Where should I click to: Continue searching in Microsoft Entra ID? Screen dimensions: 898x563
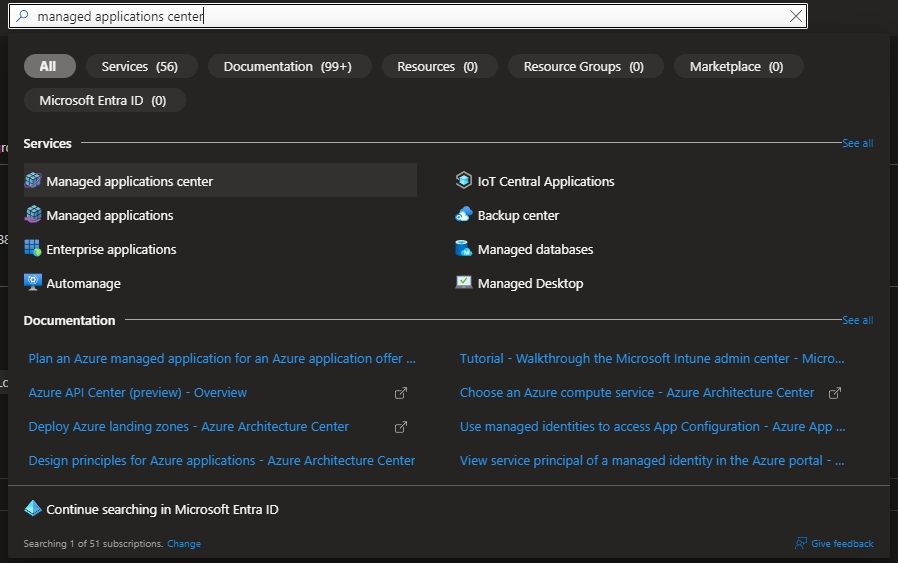162,509
